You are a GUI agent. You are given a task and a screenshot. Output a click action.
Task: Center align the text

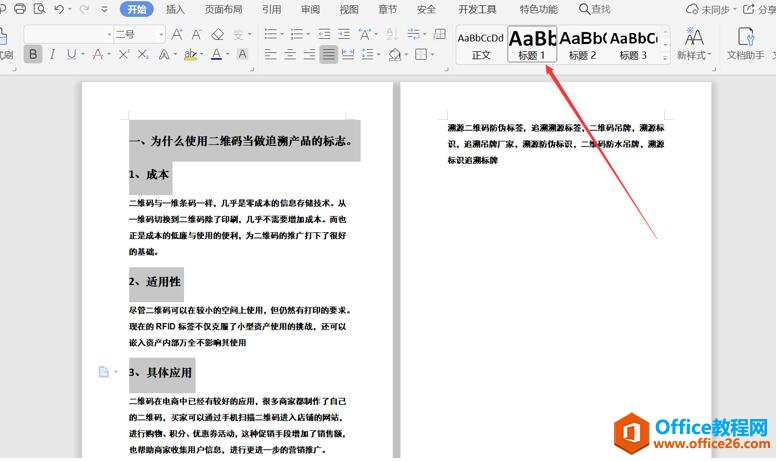pyautogui.click(x=290, y=54)
